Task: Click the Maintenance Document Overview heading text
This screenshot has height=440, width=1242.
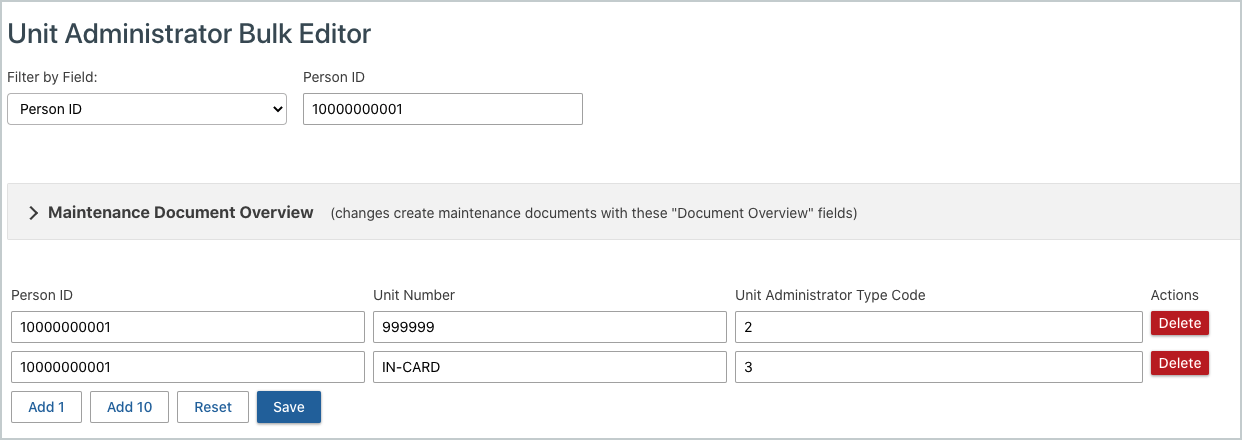Action: click(180, 212)
